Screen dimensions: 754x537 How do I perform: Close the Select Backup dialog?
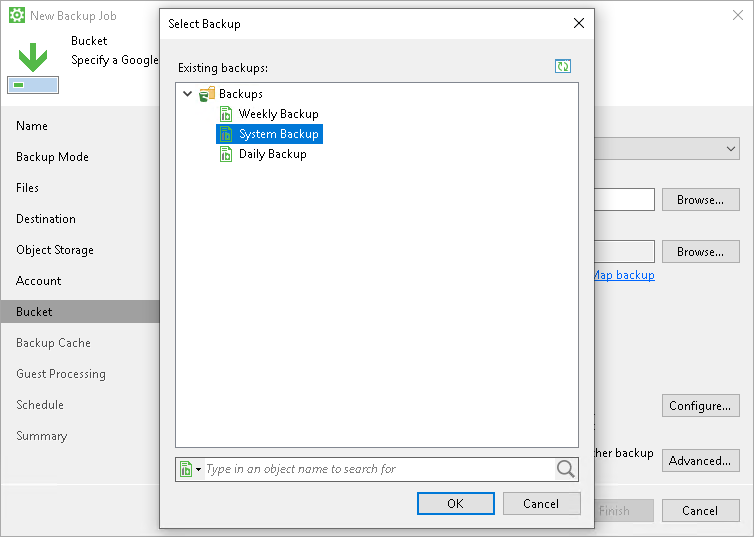[x=579, y=23]
